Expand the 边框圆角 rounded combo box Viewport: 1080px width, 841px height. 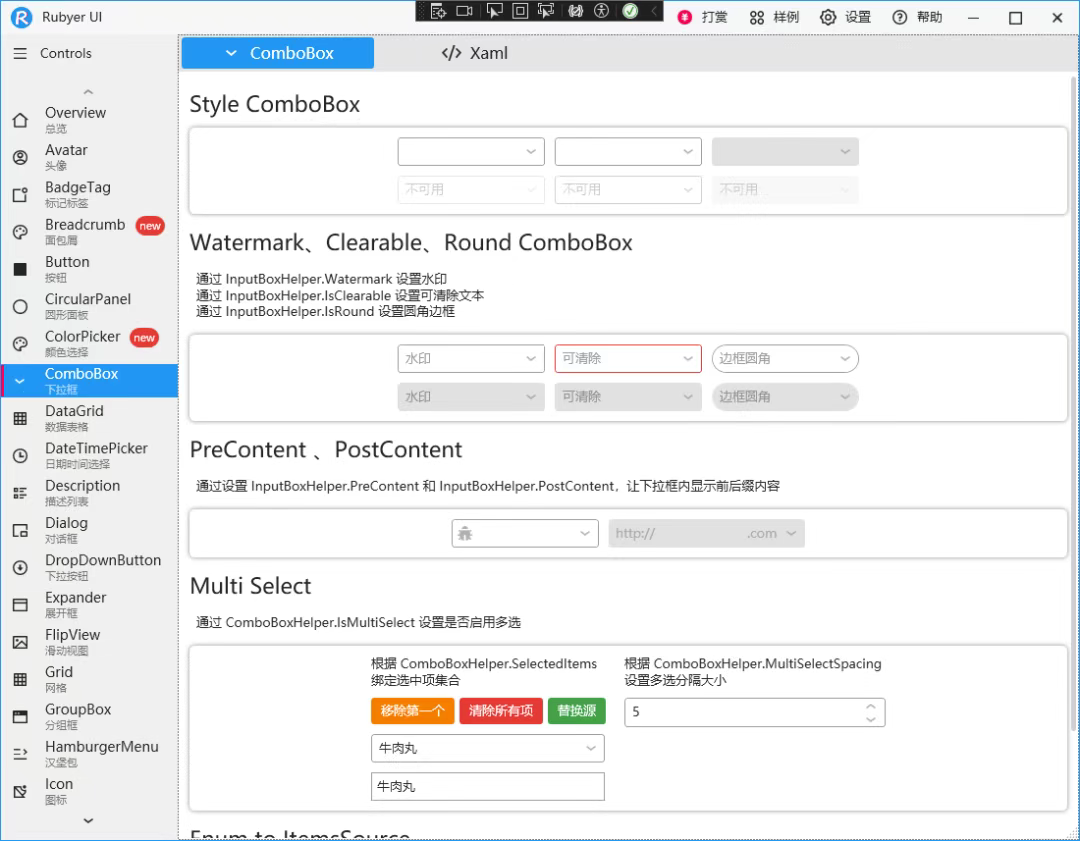[x=785, y=358]
